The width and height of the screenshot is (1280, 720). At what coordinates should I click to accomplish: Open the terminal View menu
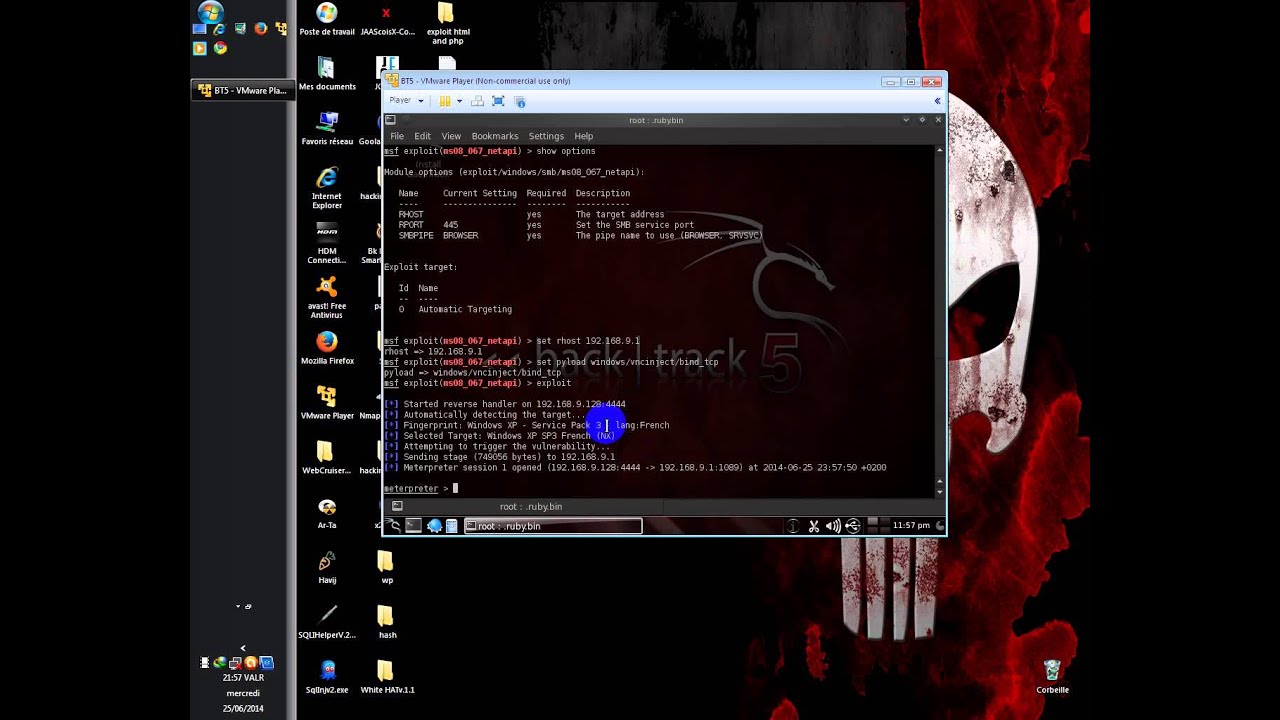point(451,136)
